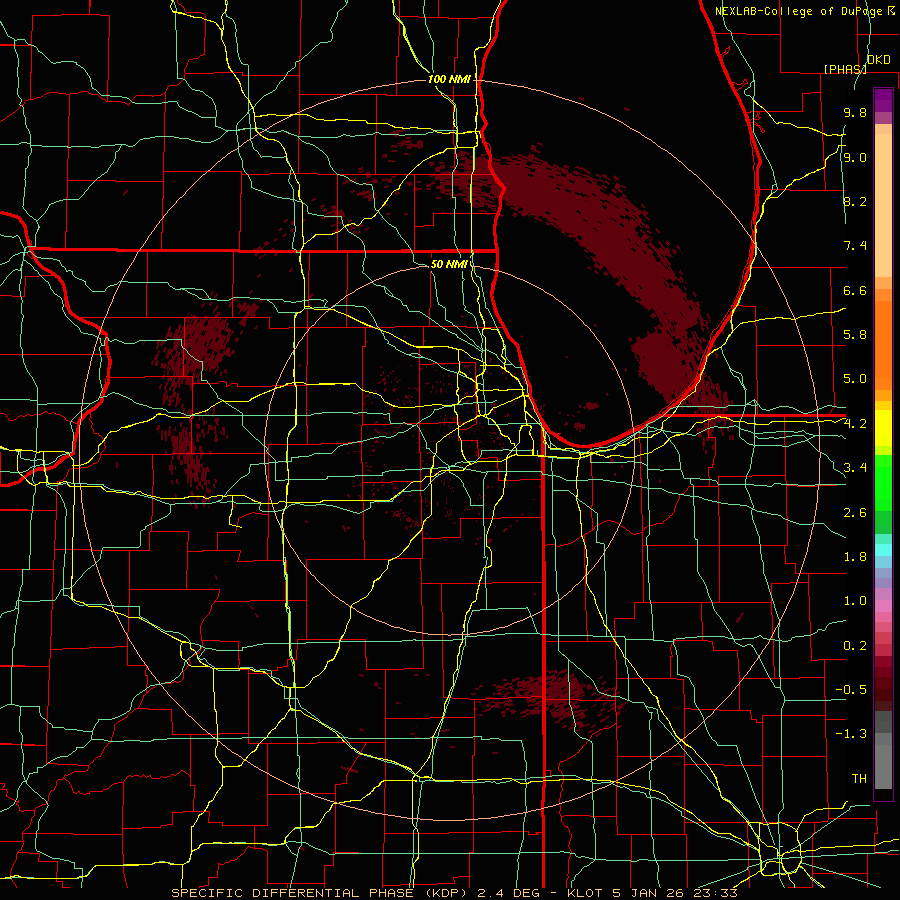Click the 3.4 value on the scale
Screen dimensions: 900x900
(855, 468)
